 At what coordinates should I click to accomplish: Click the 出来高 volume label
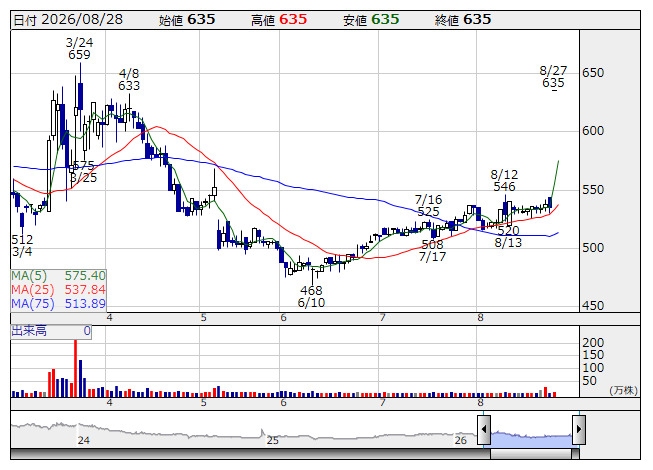(x=29, y=331)
